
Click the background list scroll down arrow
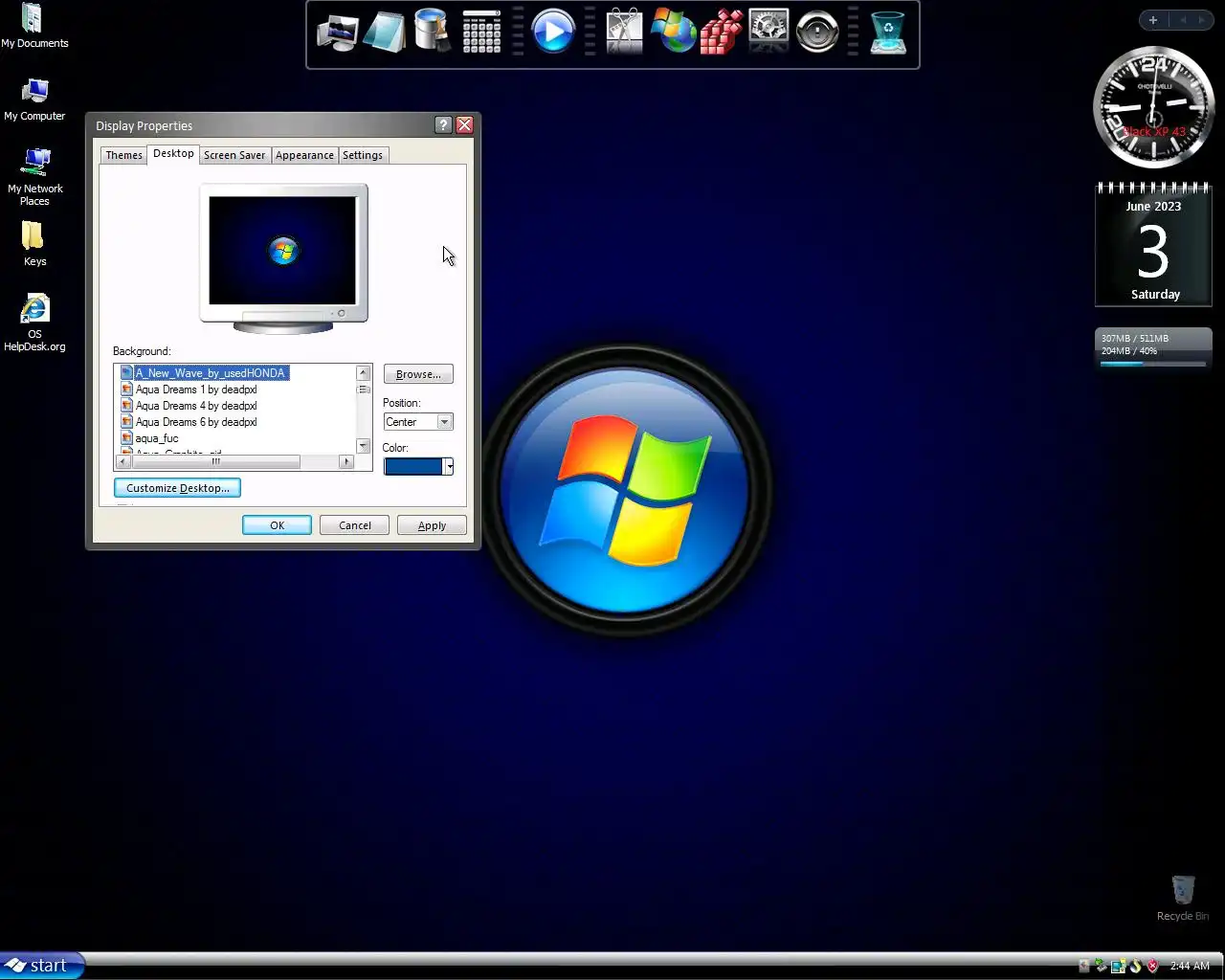tap(363, 446)
